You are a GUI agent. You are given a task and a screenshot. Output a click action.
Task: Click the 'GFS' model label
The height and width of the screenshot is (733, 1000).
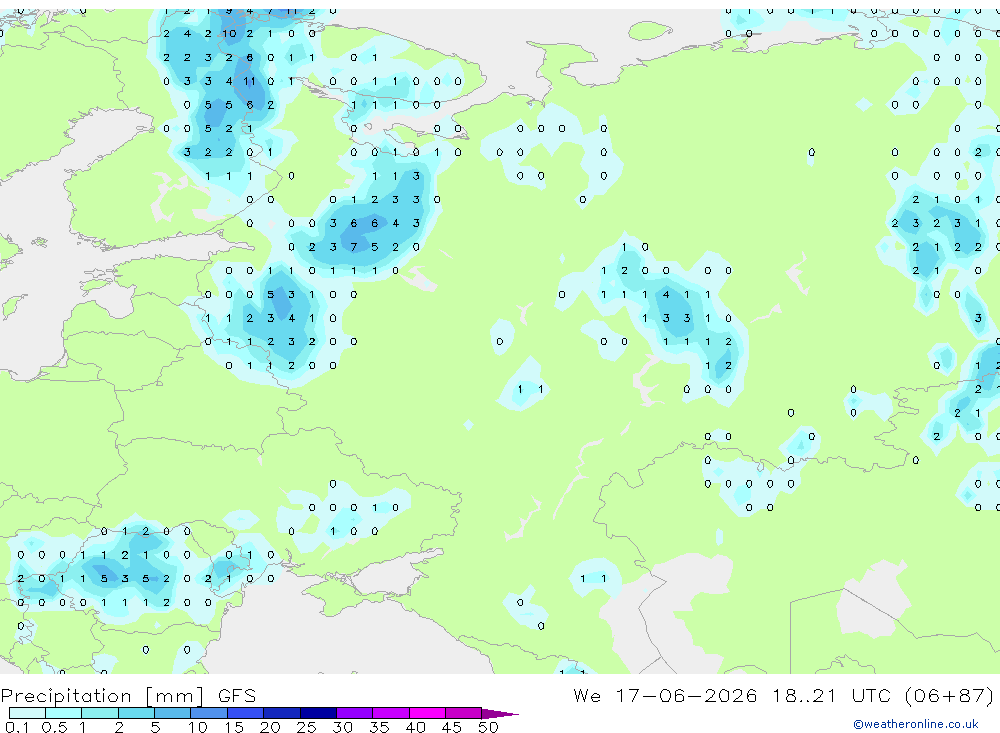pyautogui.click(x=237, y=696)
